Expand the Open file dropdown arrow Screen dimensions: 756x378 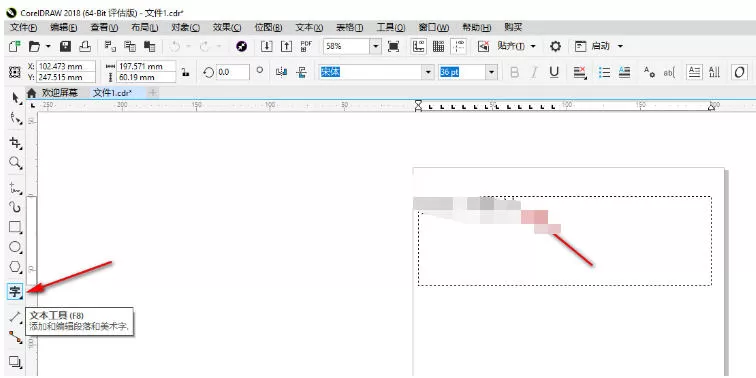48,46
